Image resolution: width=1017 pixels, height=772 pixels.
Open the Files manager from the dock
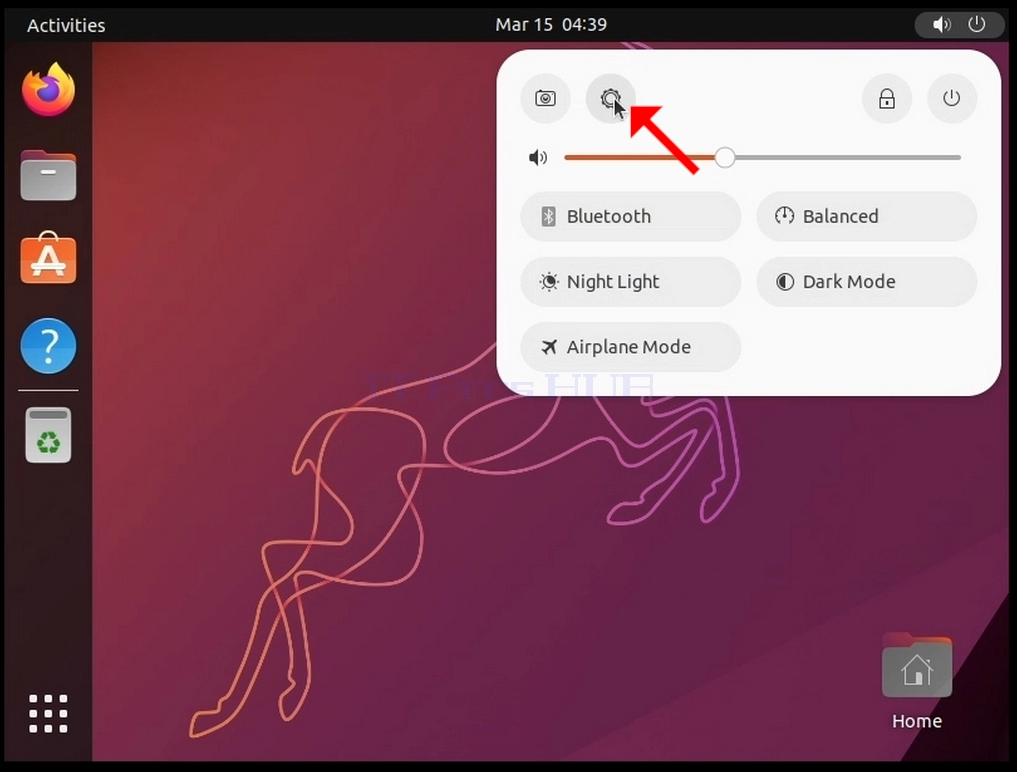click(x=49, y=175)
